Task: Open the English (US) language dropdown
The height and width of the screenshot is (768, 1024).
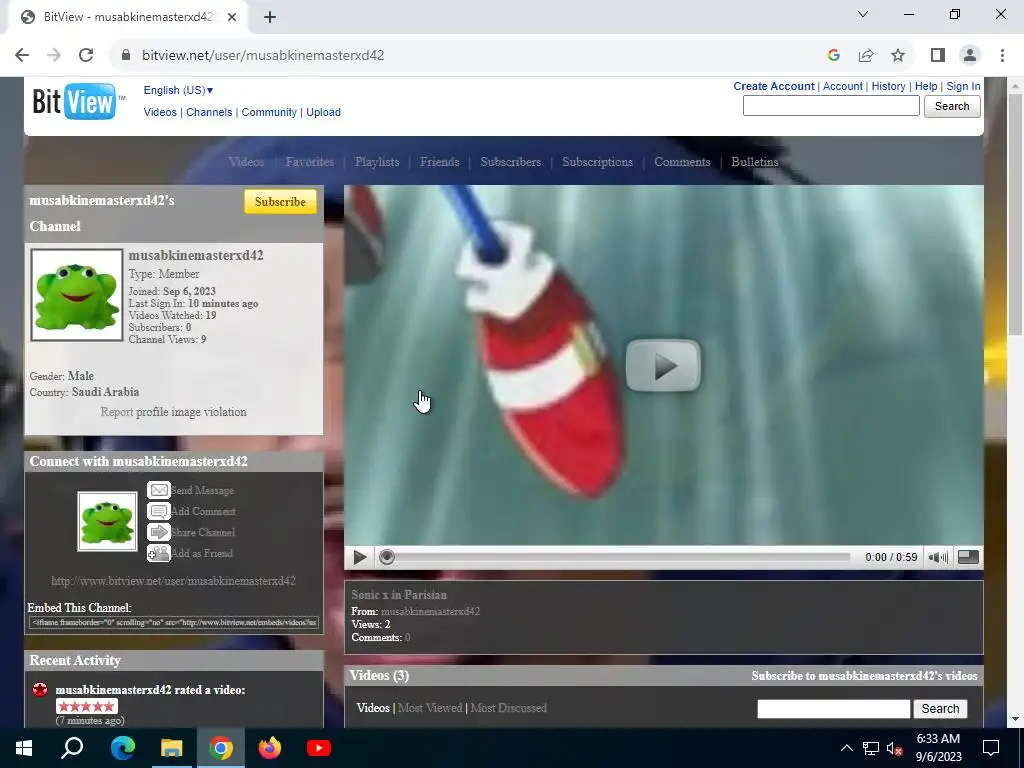Action: tap(178, 90)
